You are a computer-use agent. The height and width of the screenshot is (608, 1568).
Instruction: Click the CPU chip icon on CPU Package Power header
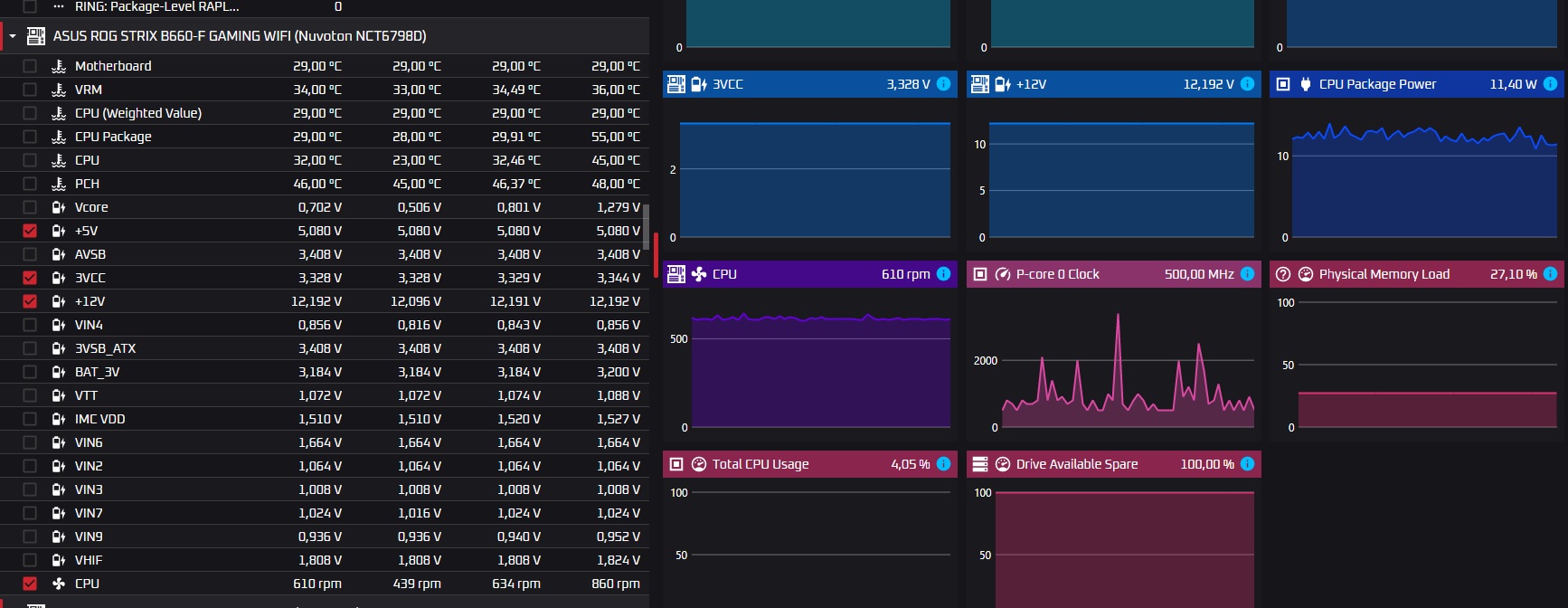pos(1283,84)
